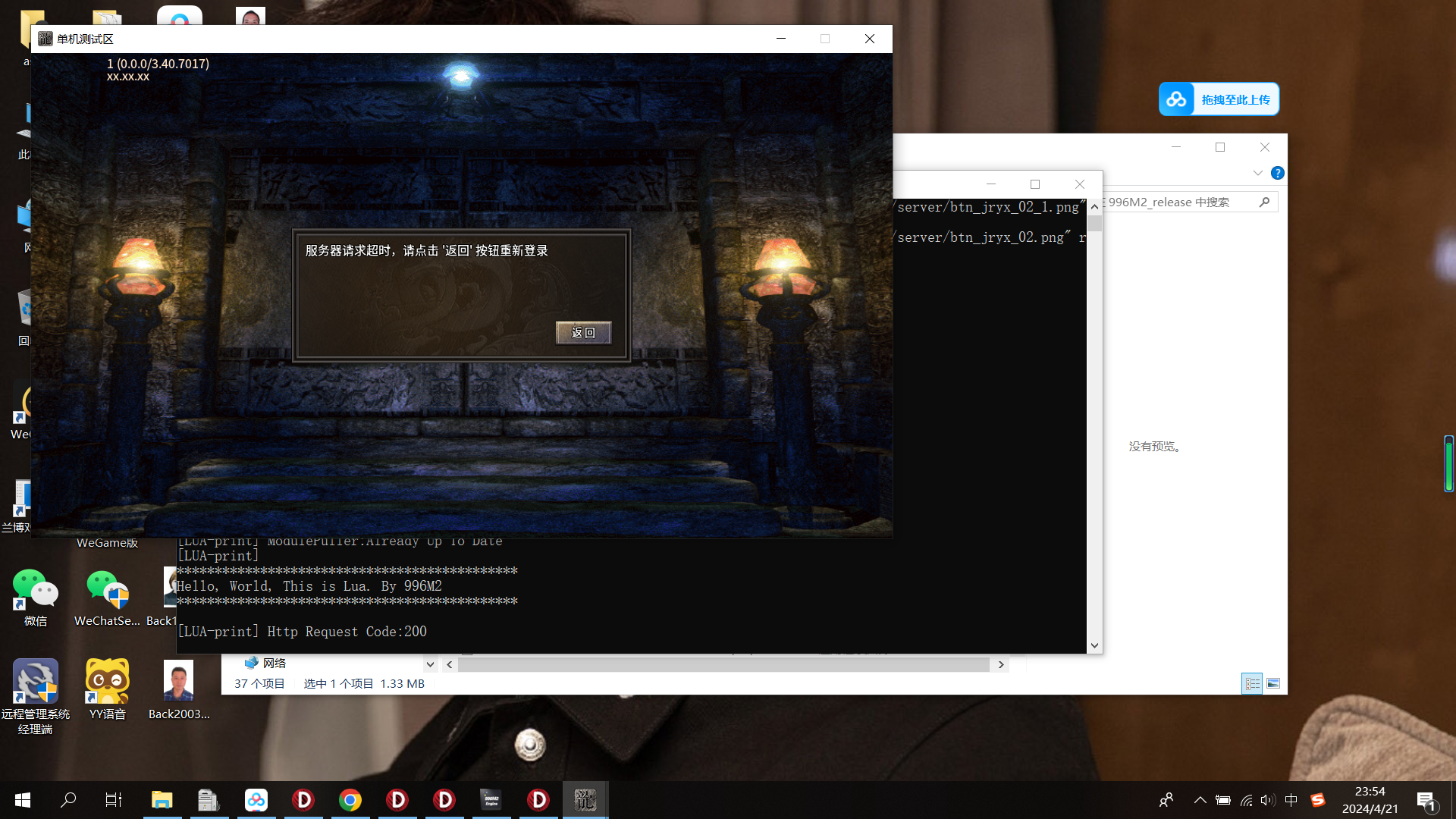Click the volume speaker tray icon

click(1268, 800)
